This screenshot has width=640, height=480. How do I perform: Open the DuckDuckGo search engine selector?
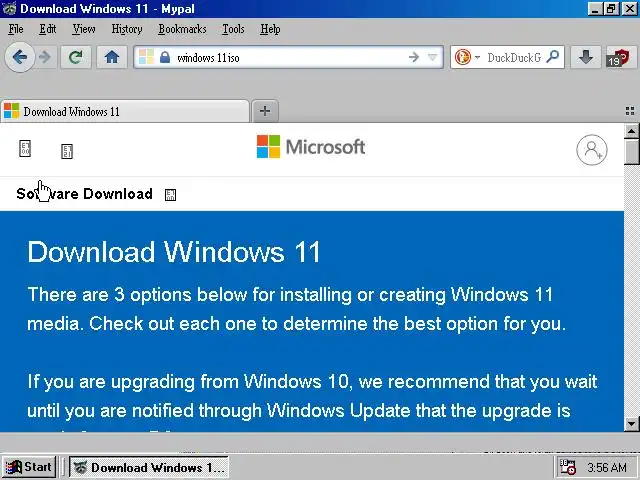[x=467, y=57]
